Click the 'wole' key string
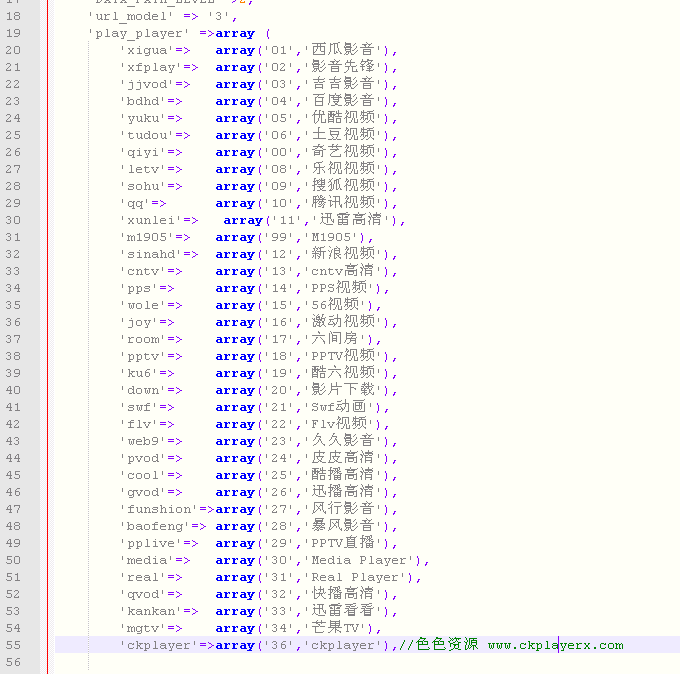This screenshot has height=674, width=680. pyautogui.click(x=143, y=305)
